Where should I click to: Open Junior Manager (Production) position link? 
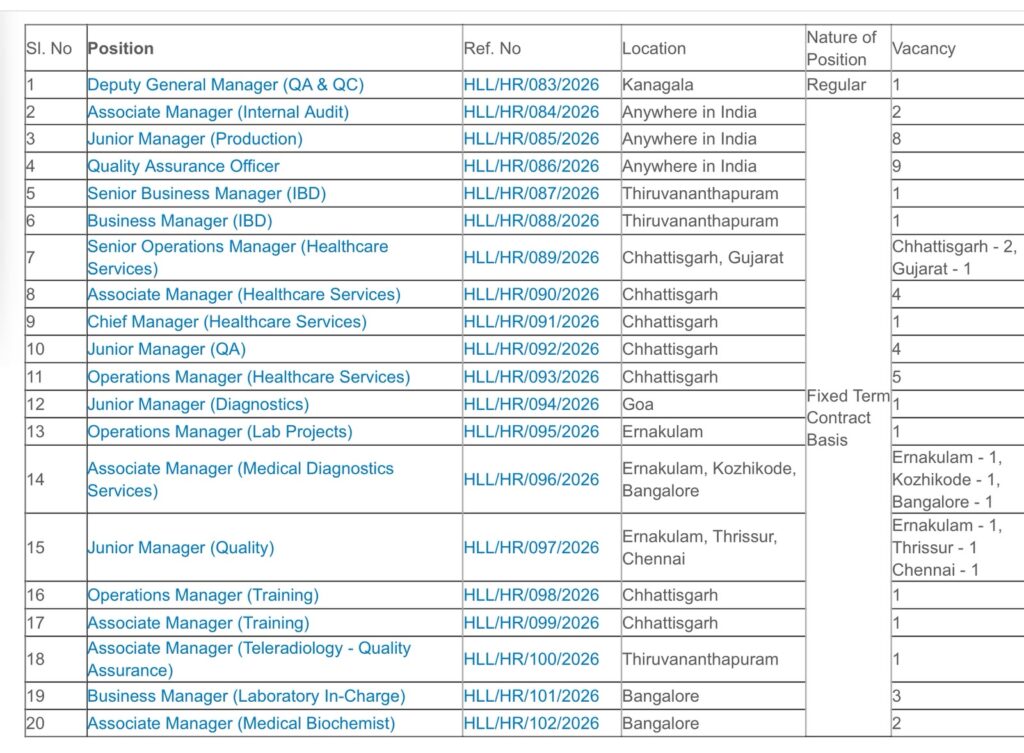[x=195, y=139]
